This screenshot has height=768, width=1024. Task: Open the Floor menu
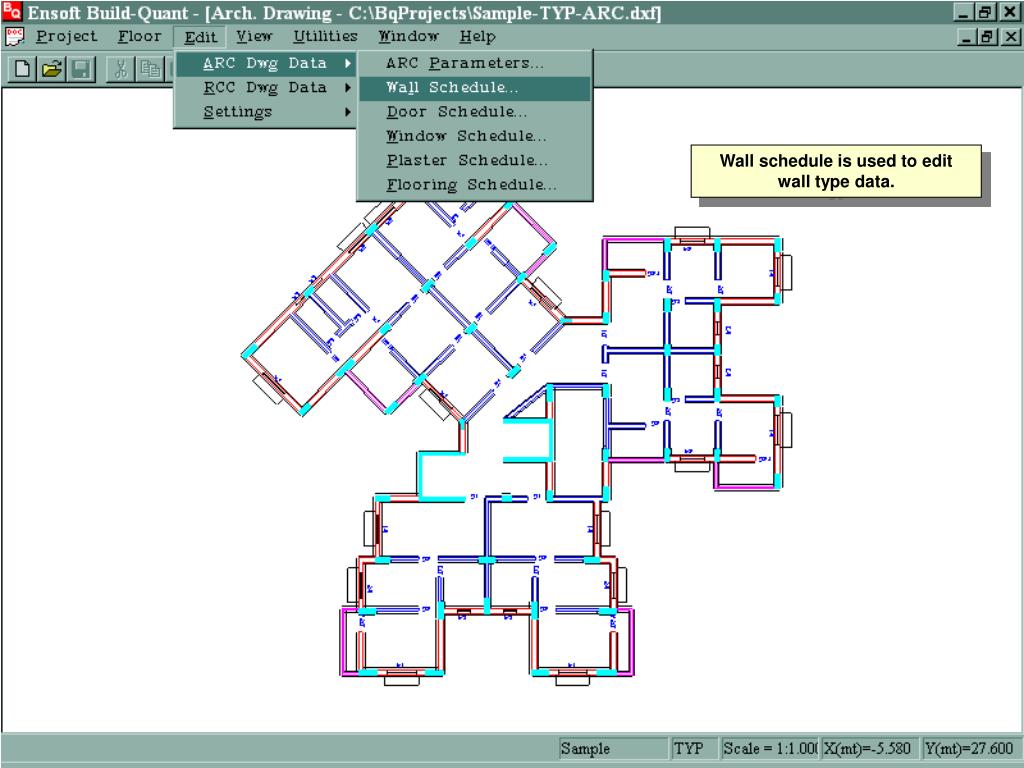click(x=139, y=37)
